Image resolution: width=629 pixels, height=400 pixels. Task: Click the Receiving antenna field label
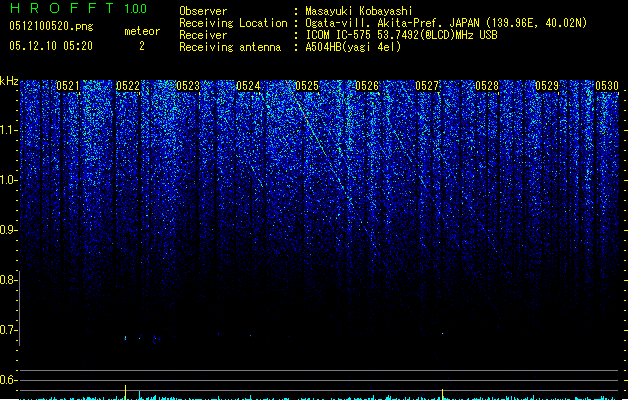tap(230, 47)
